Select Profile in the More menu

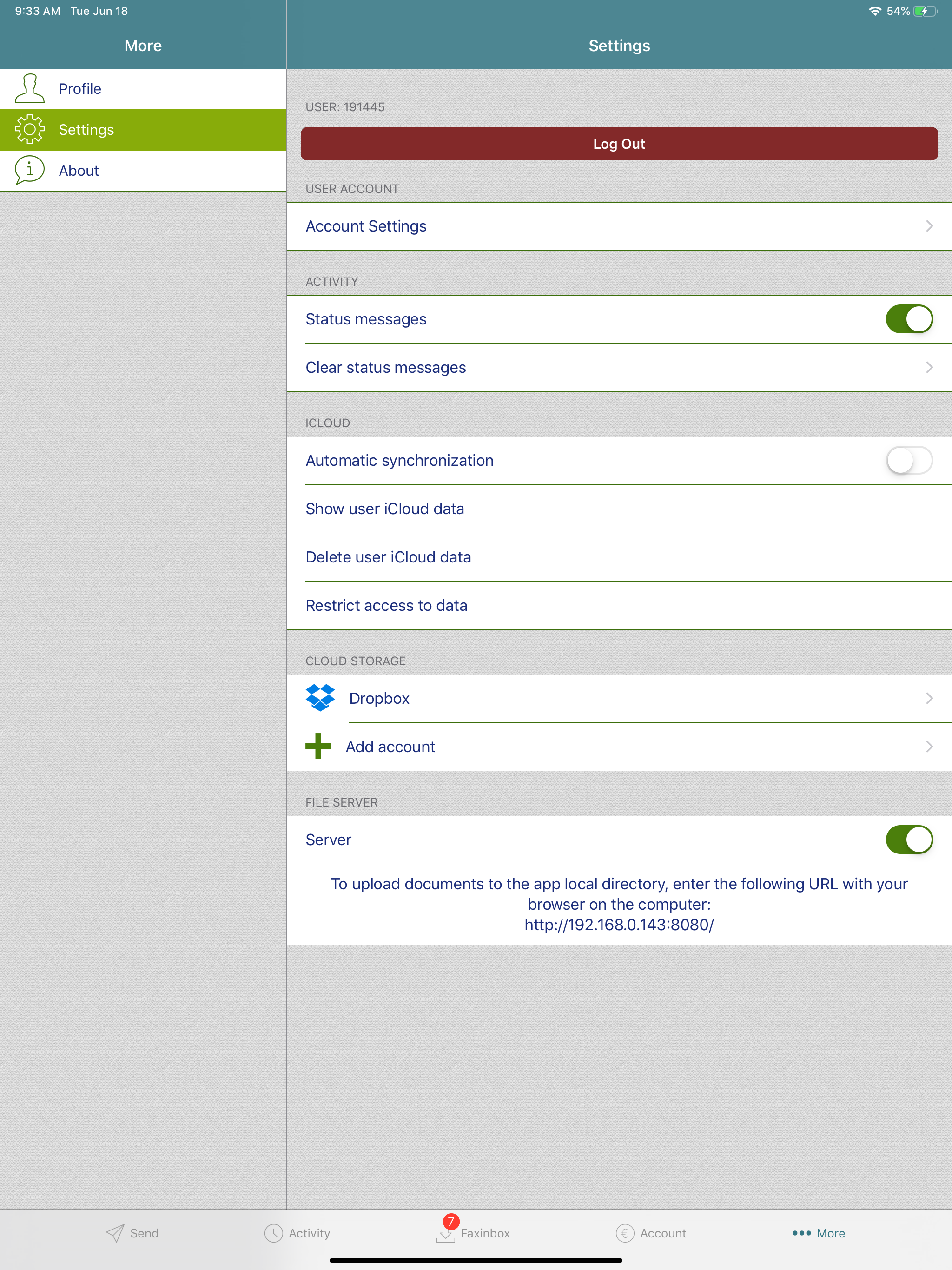tap(143, 89)
